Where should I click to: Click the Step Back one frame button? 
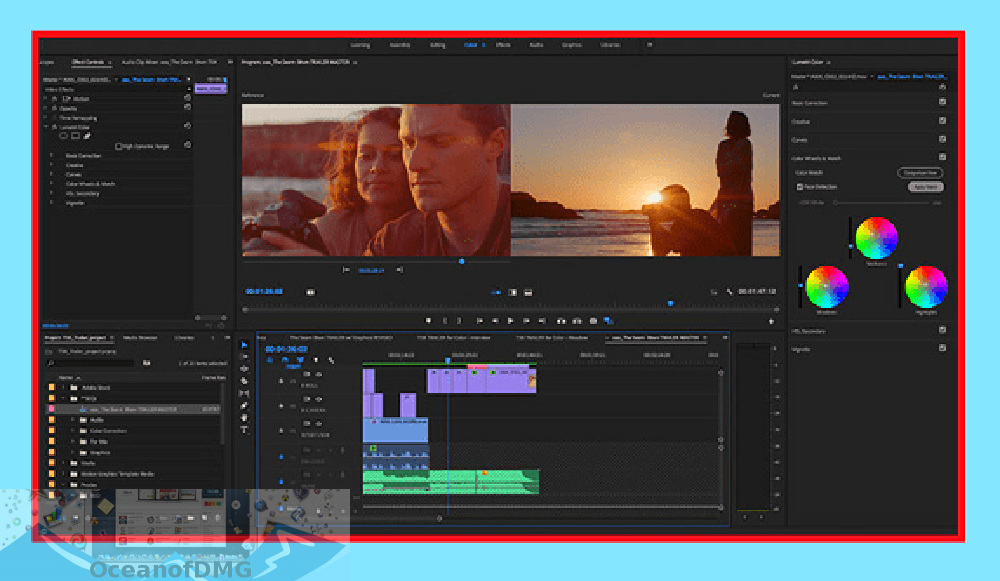tap(495, 321)
